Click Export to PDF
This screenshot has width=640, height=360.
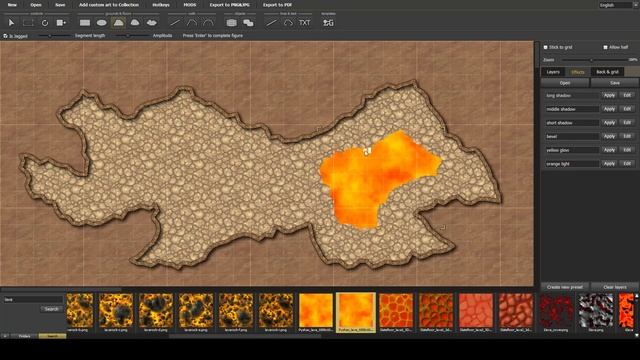point(277,5)
